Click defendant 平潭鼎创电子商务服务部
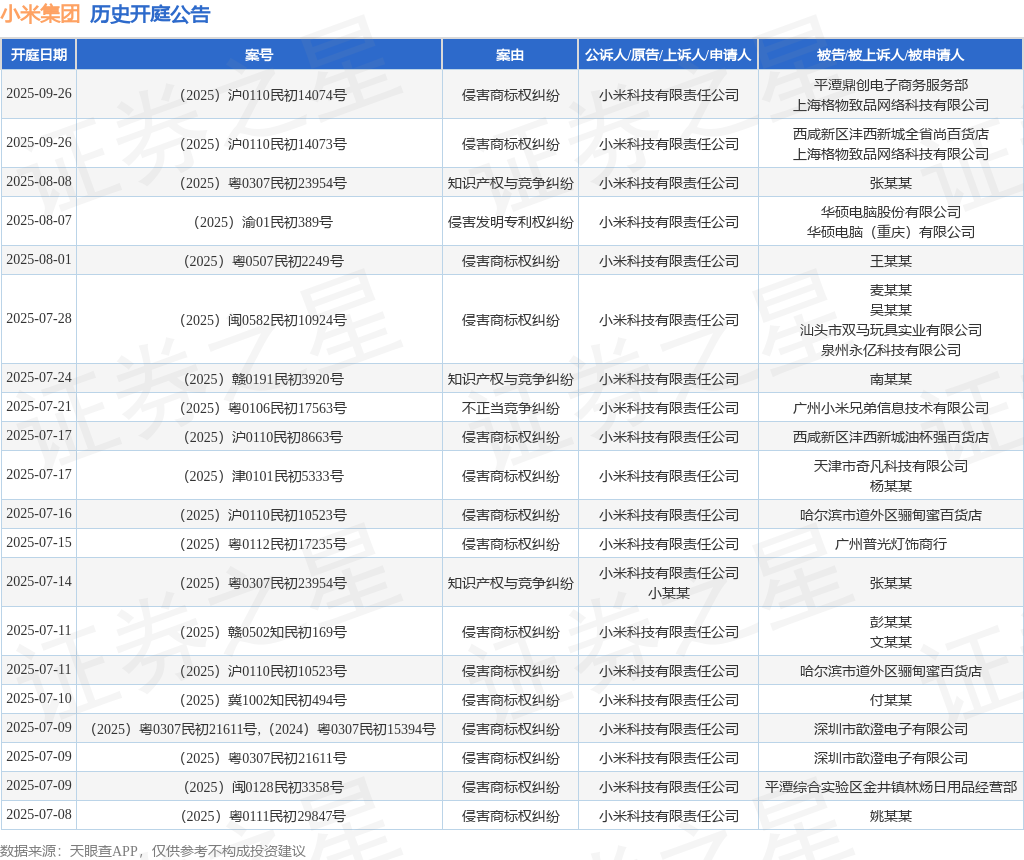This screenshot has width=1024, height=860. point(891,86)
